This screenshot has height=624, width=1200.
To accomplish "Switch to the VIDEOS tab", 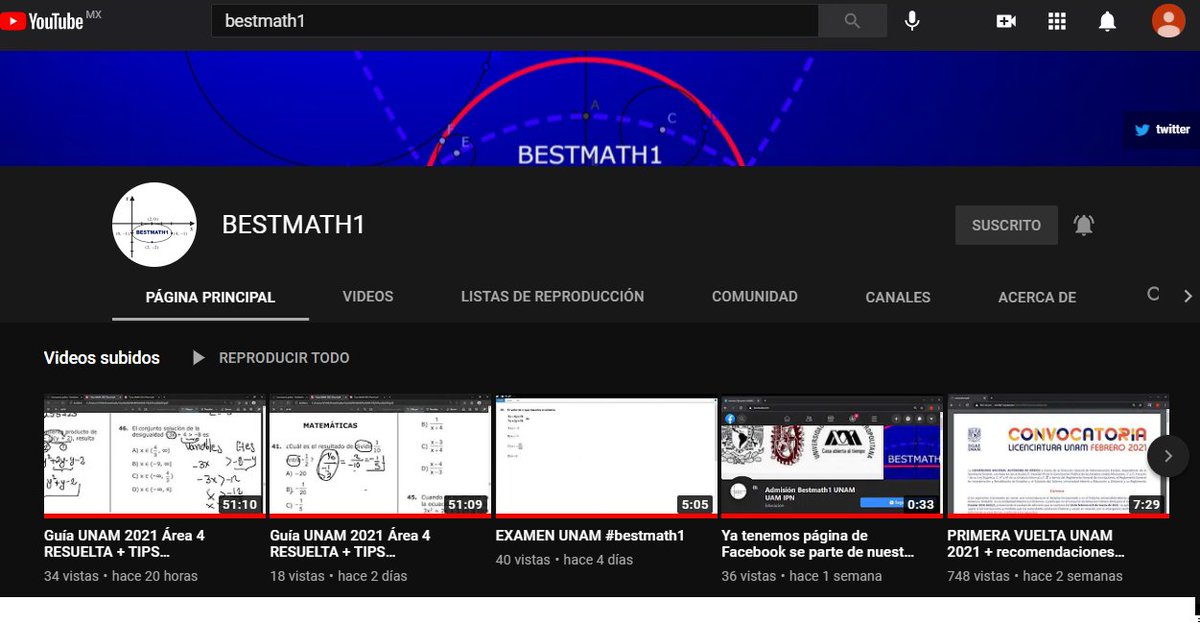I will point(368,297).
